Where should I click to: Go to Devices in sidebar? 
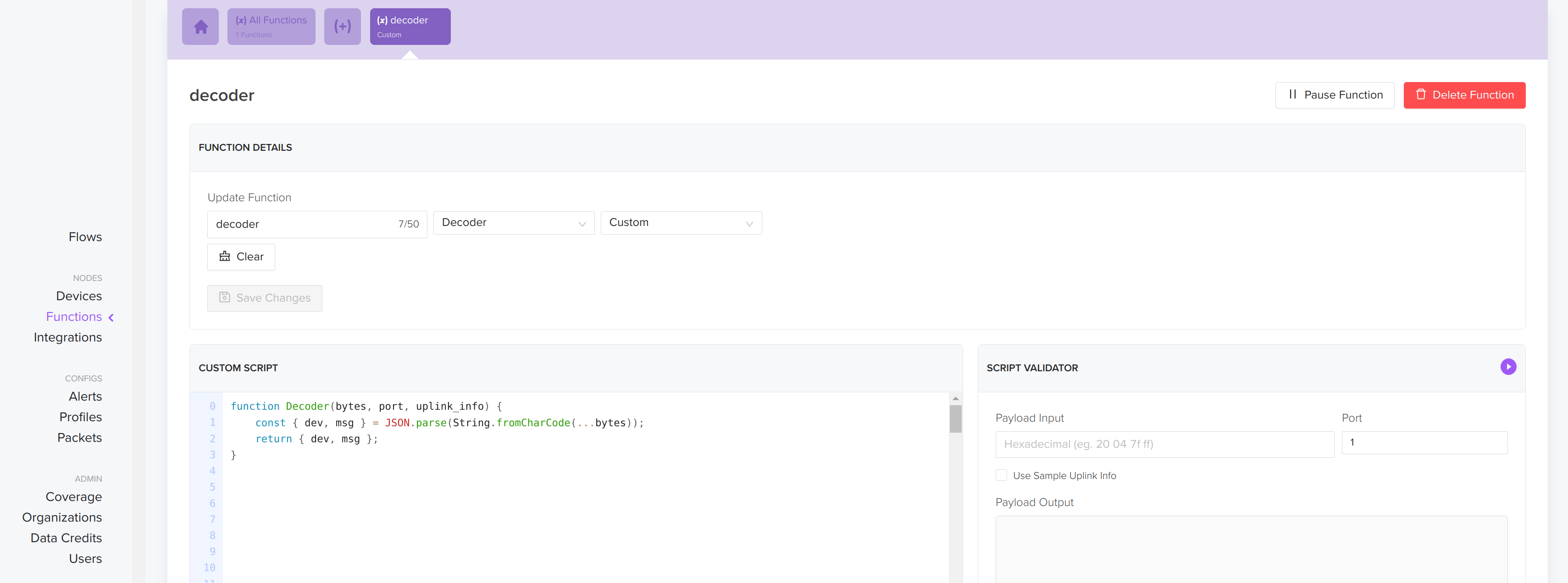(x=78, y=297)
